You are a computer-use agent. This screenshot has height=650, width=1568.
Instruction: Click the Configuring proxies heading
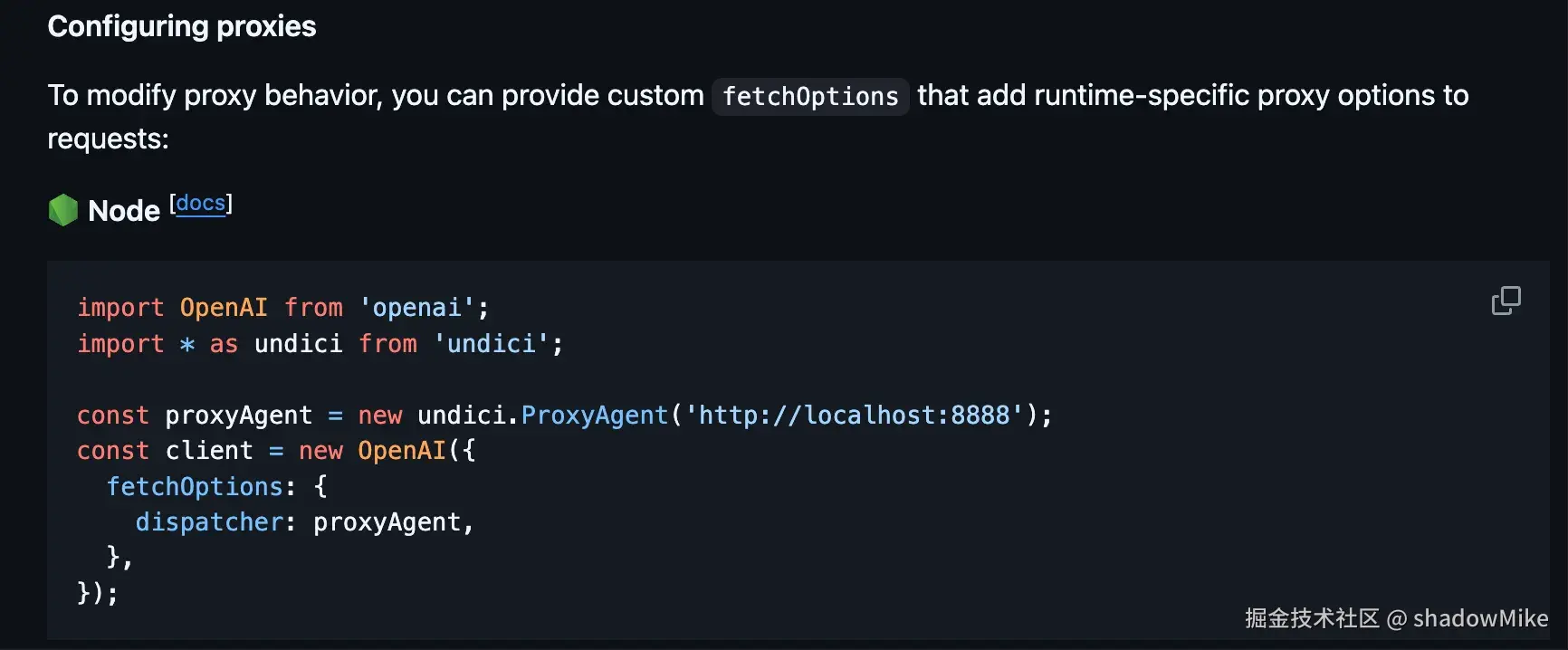click(x=182, y=26)
